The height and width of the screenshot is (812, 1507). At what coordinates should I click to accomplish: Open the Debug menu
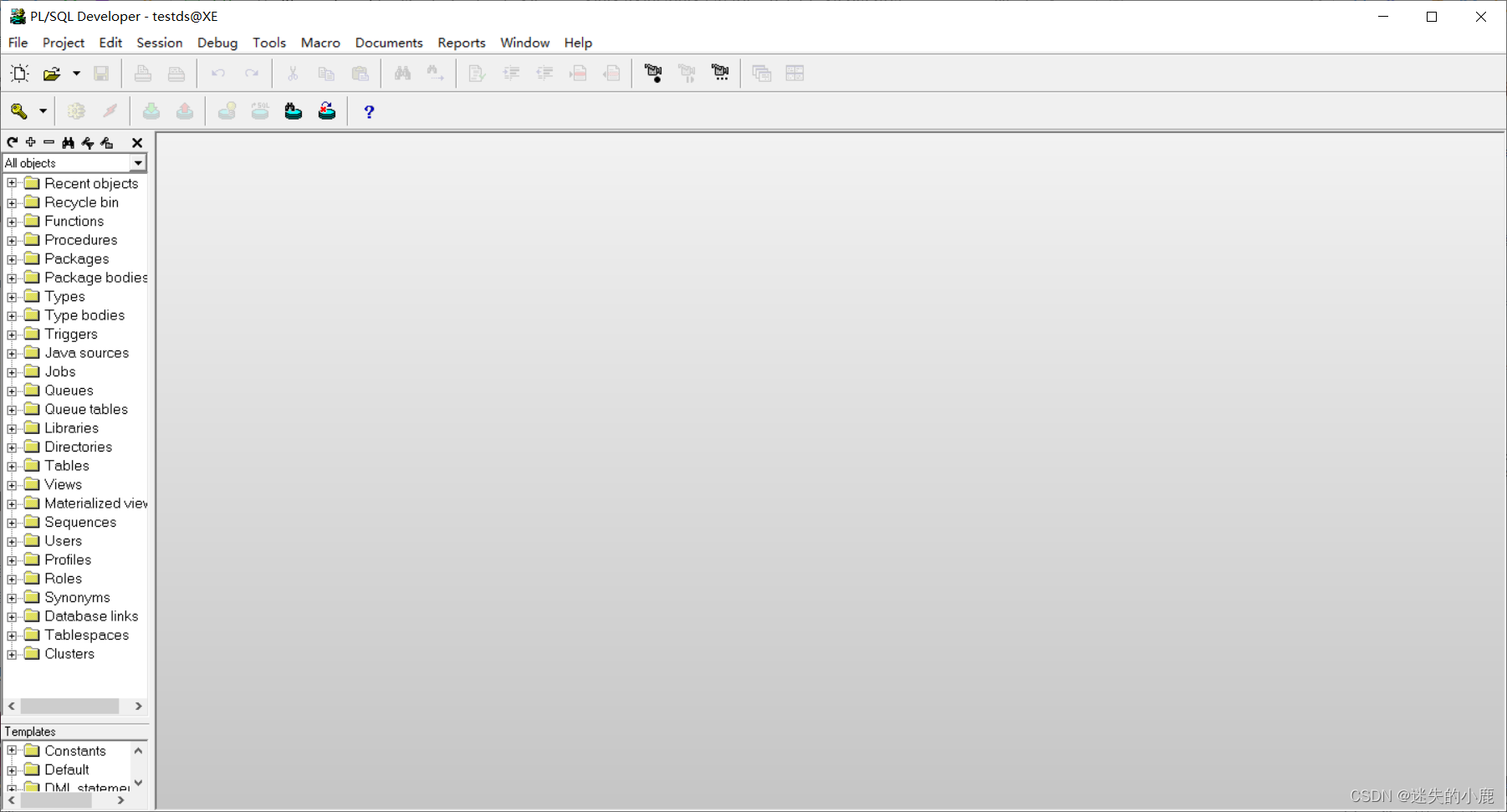click(x=217, y=43)
